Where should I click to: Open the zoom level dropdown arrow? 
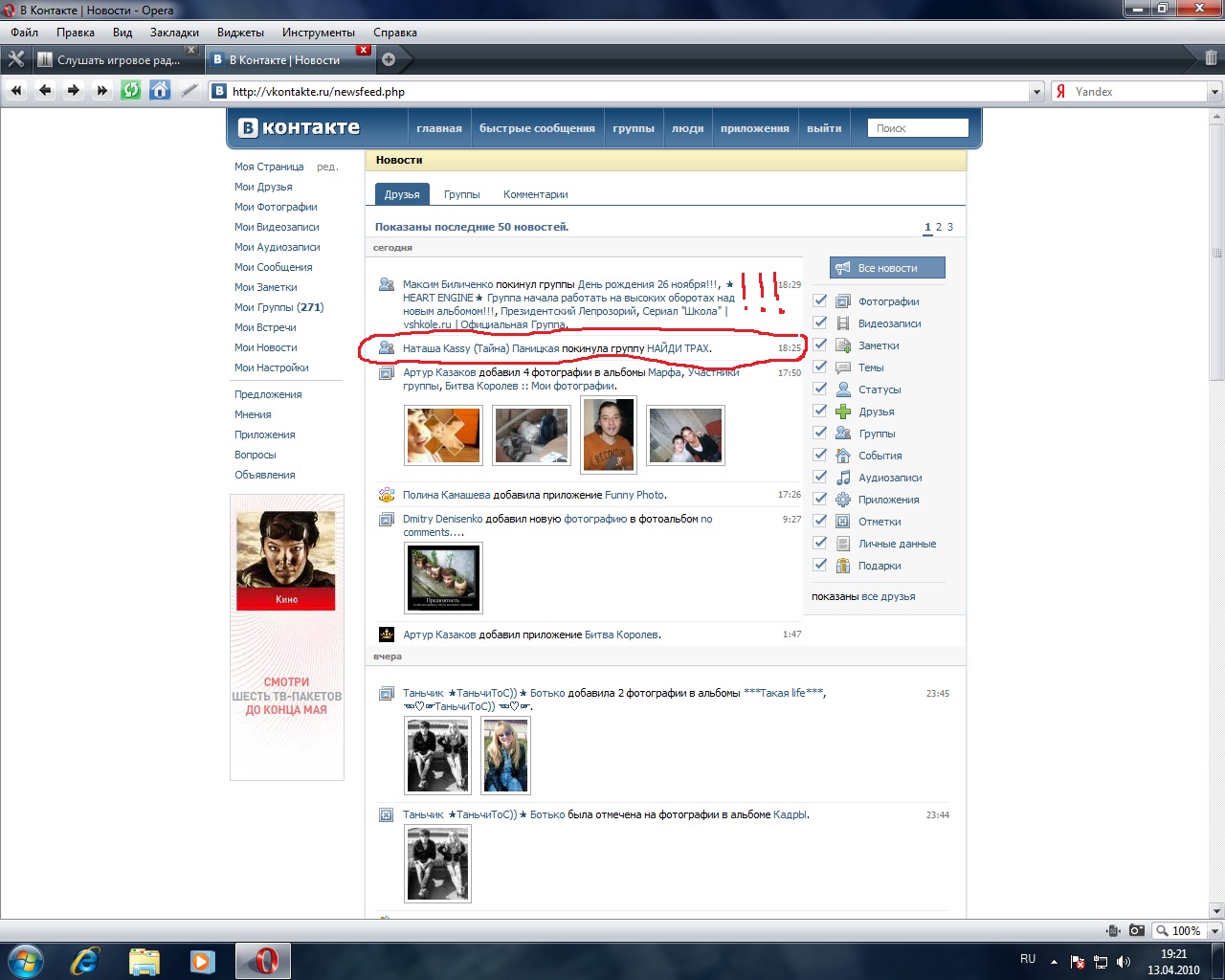tap(1214, 930)
